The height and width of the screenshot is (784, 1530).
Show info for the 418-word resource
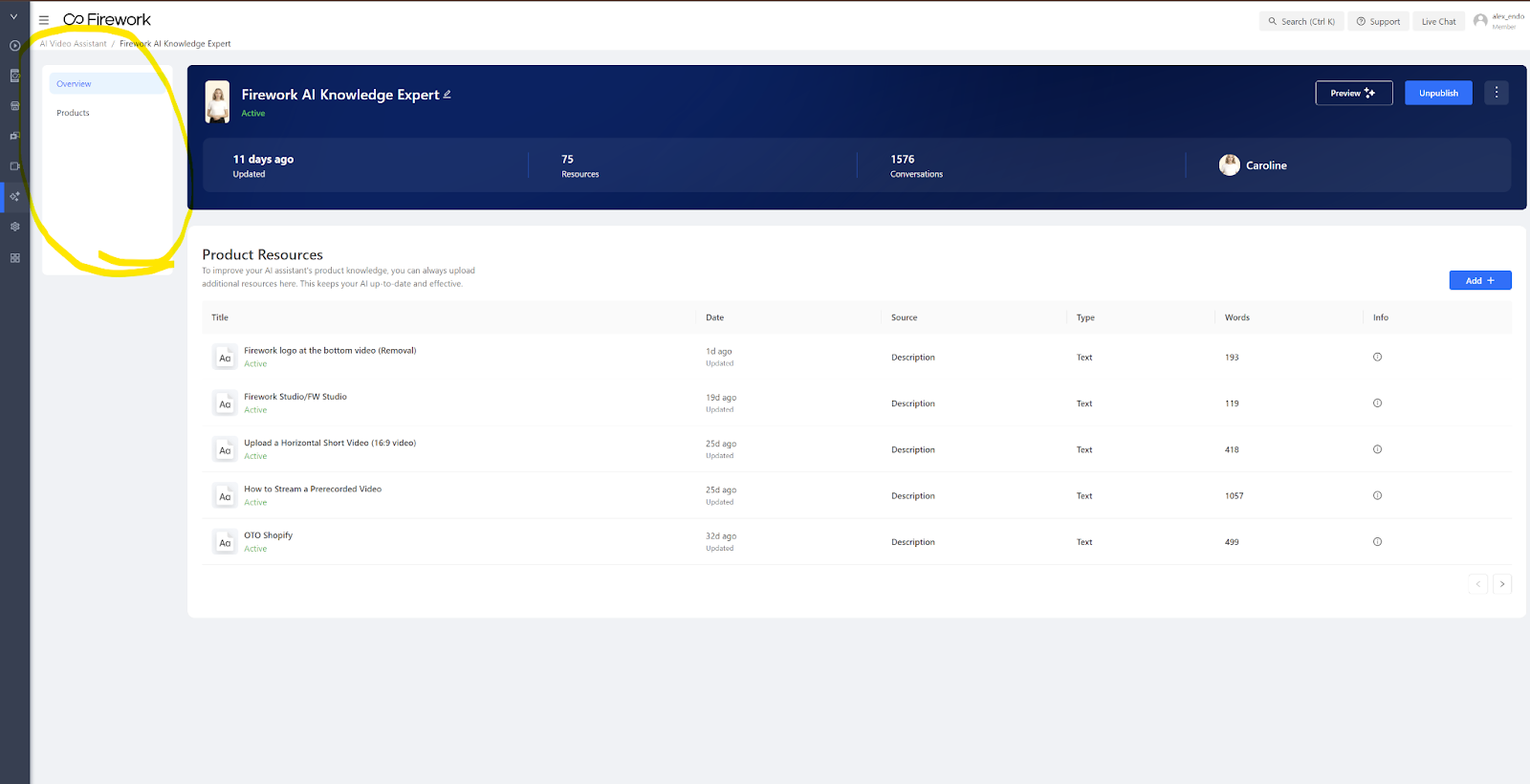tap(1377, 449)
